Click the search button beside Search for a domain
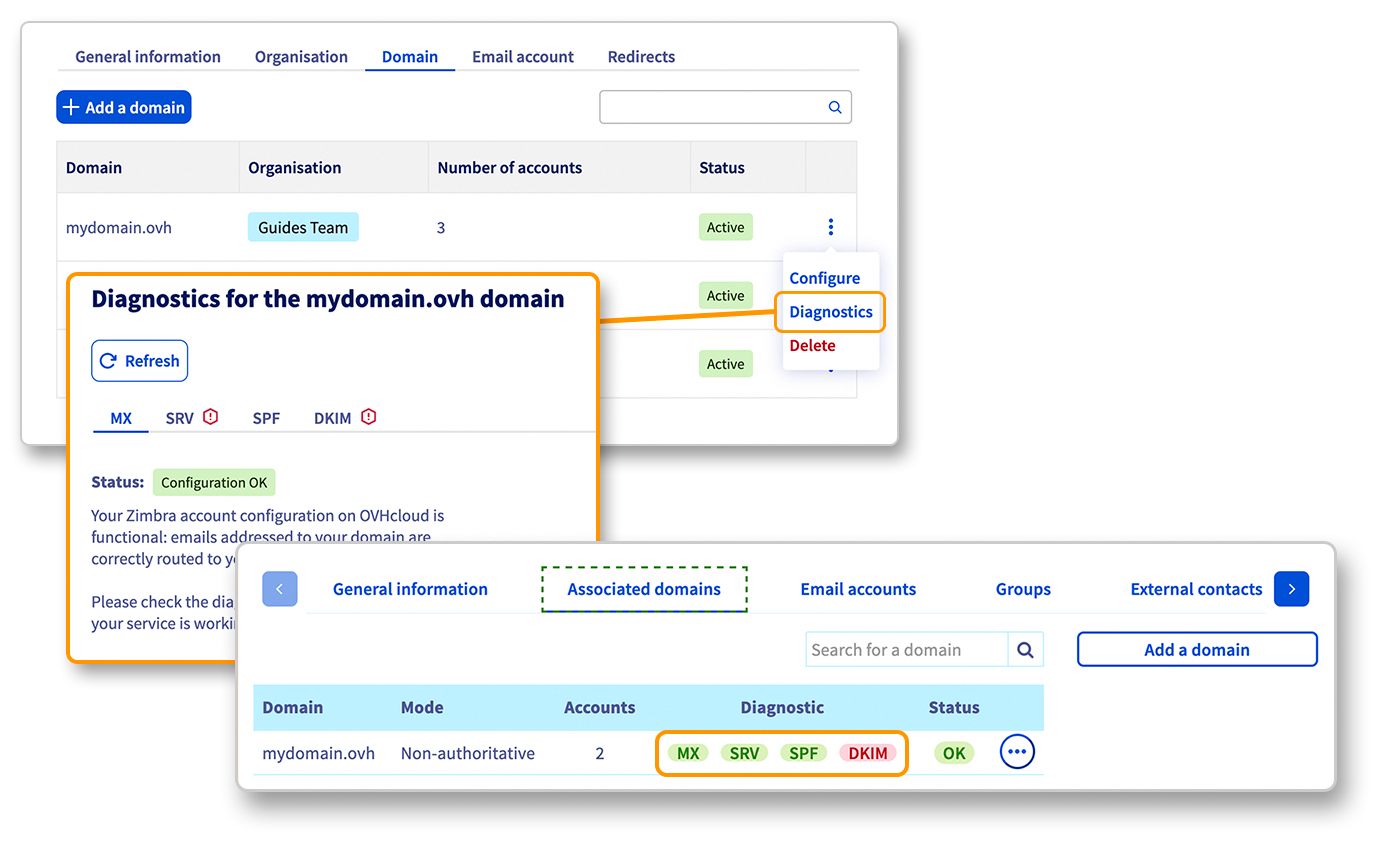Viewport: 1400px width, 850px height. point(1025,650)
